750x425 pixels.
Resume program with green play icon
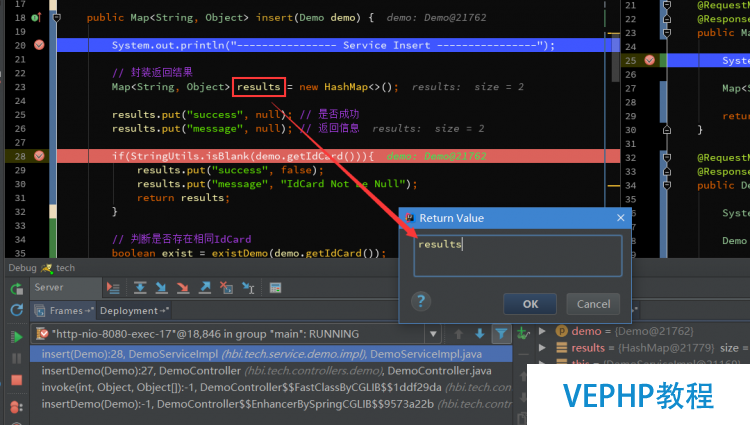point(17,337)
